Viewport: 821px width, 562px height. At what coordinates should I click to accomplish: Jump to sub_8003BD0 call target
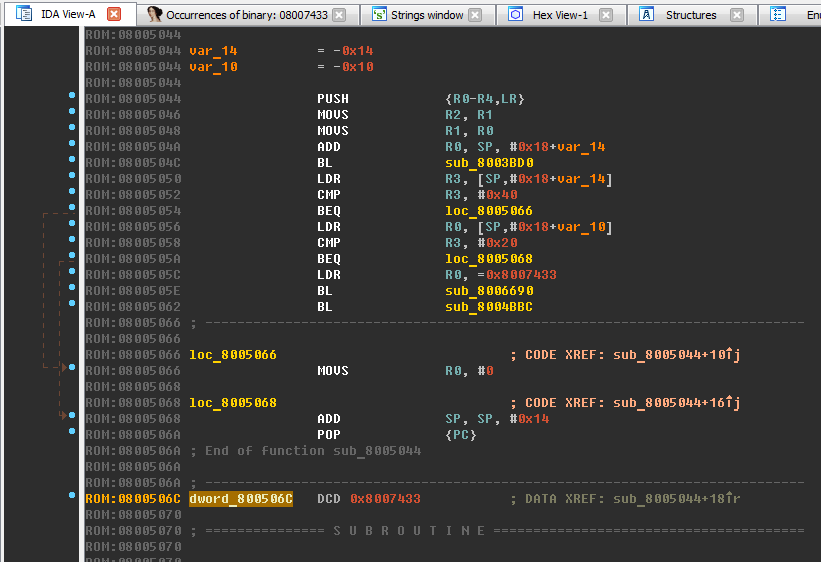click(489, 163)
